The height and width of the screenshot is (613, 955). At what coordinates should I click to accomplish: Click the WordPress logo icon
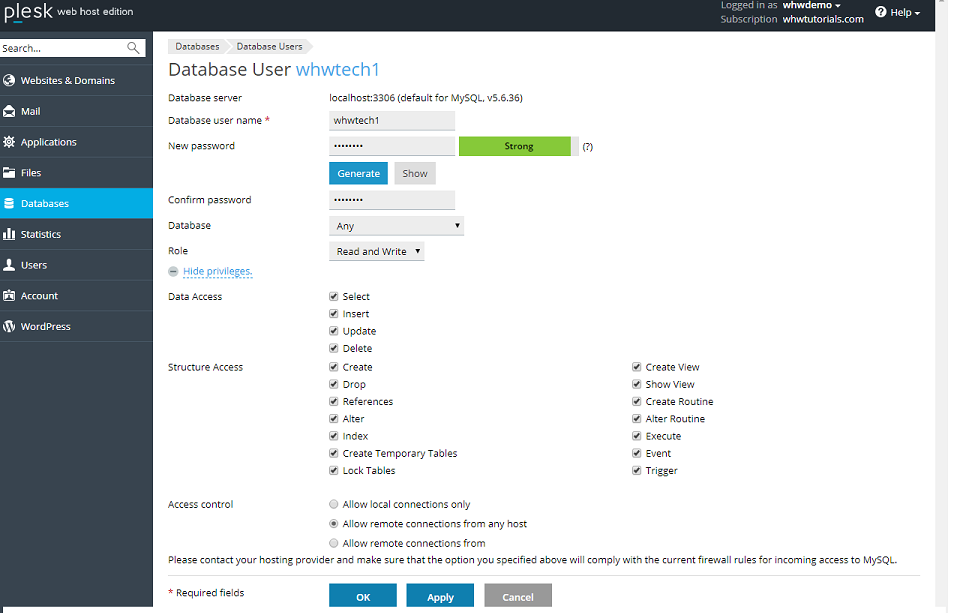pyautogui.click(x=9, y=327)
